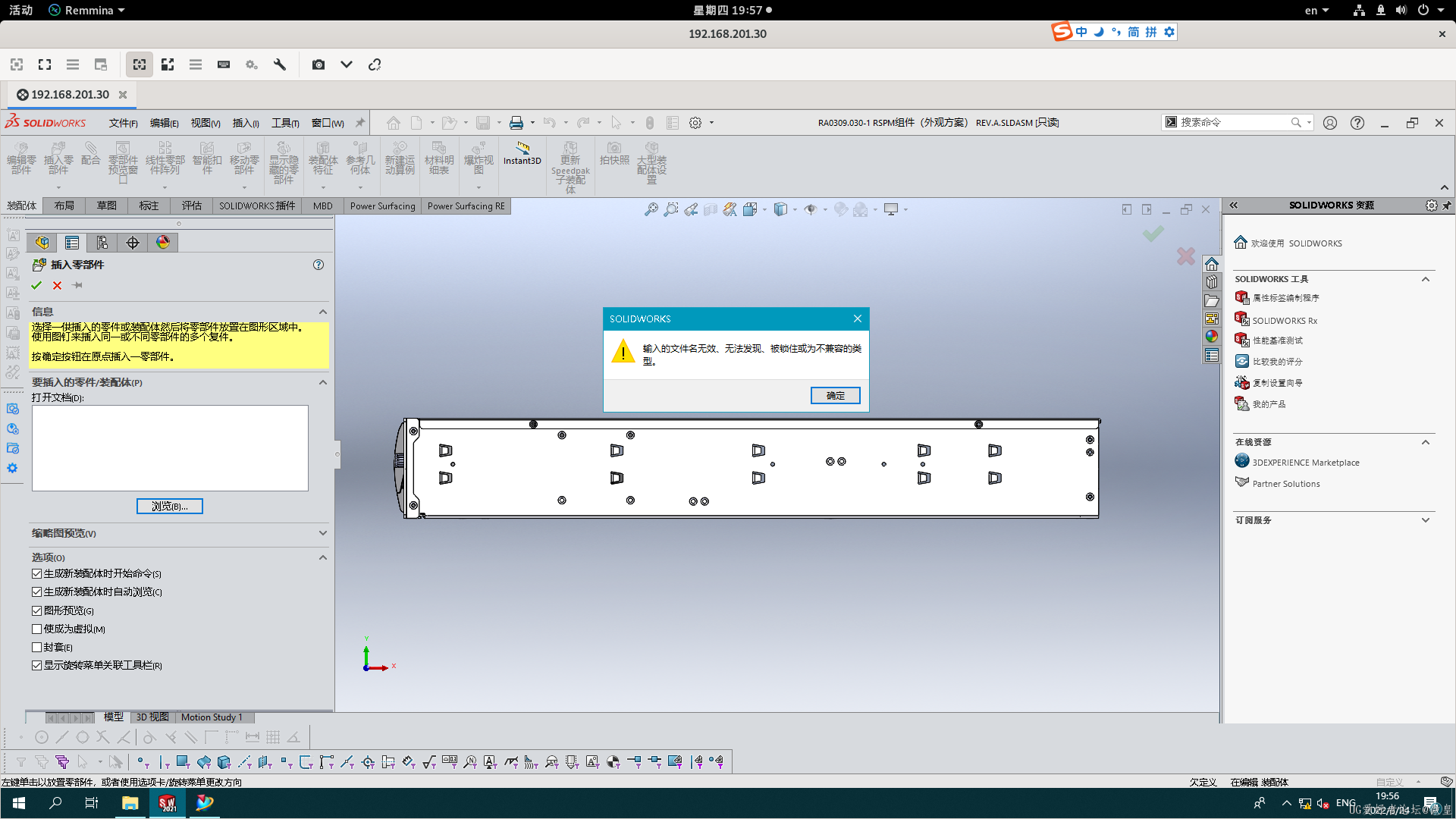Viewport: 1456px width, 819px height.
Task: Click the 浏览(B)... browse button
Action: pos(170,507)
